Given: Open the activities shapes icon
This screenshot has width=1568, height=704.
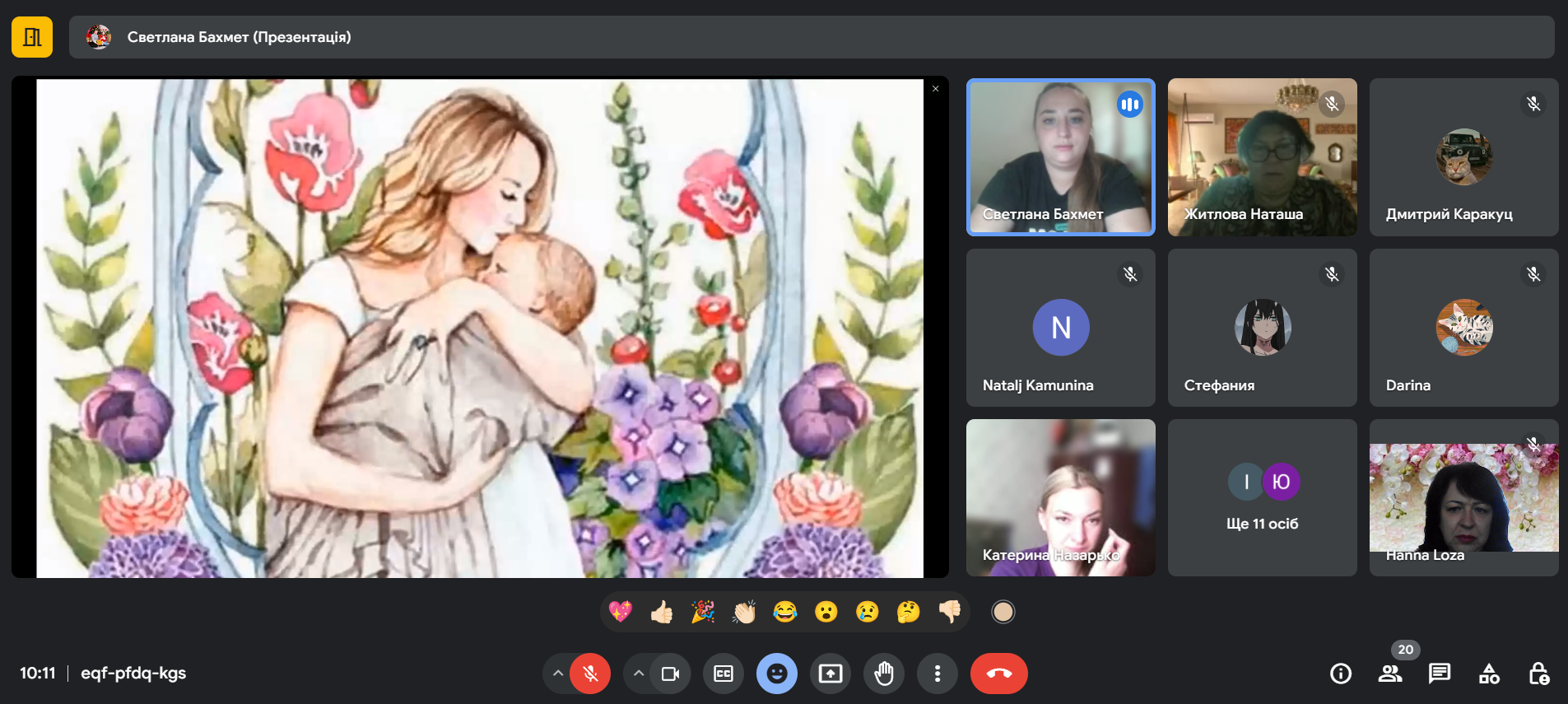Looking at the screenshot, I should click(x=1489, y=674).
